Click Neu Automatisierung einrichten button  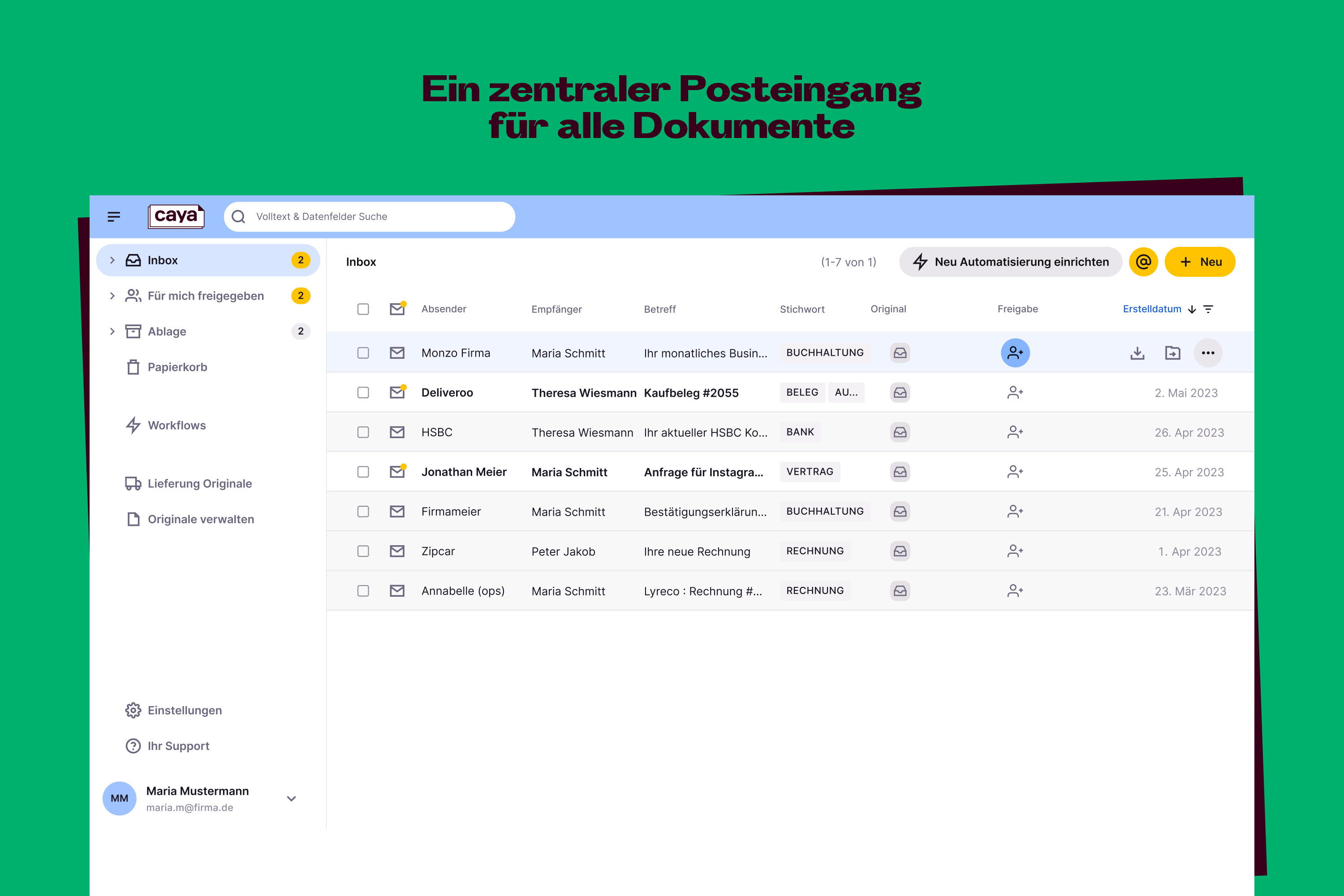[x=1010, y=262]
